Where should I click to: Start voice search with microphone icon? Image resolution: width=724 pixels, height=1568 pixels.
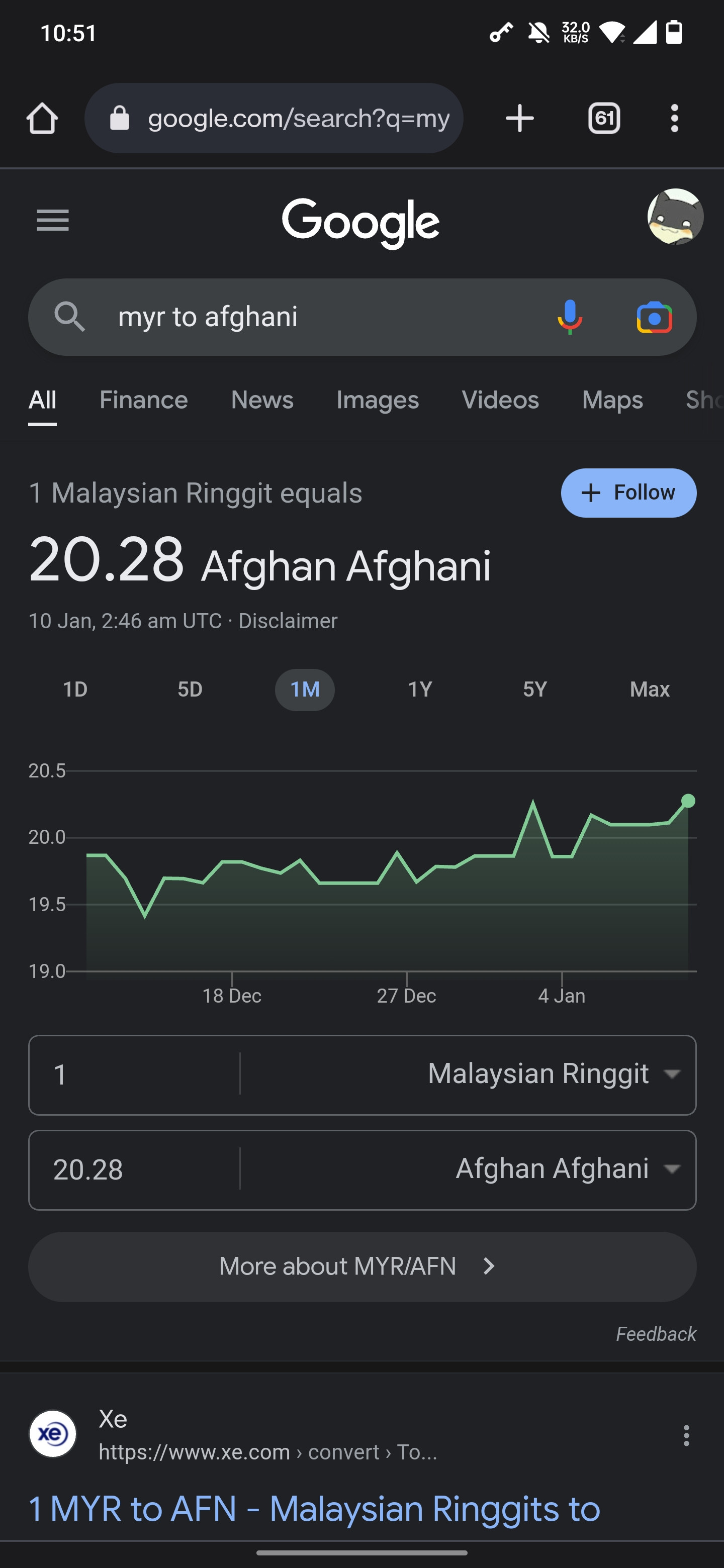pyautogui.click(x=570, y=317)
